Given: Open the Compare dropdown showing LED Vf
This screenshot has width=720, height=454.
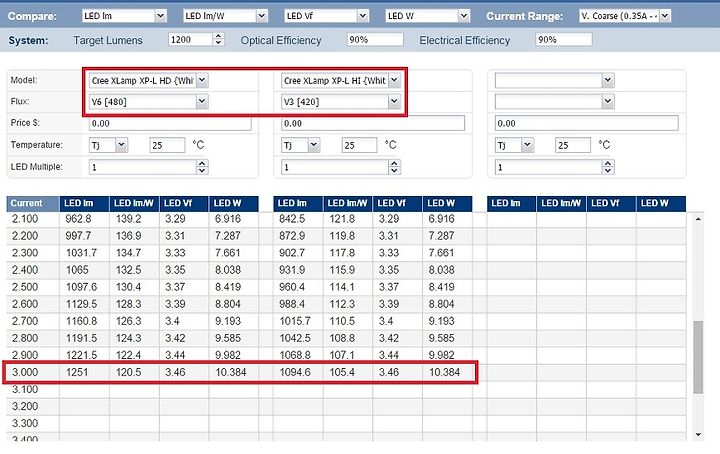Looking at the screenshot, I should pyautogui.click(x=326, y=16).
